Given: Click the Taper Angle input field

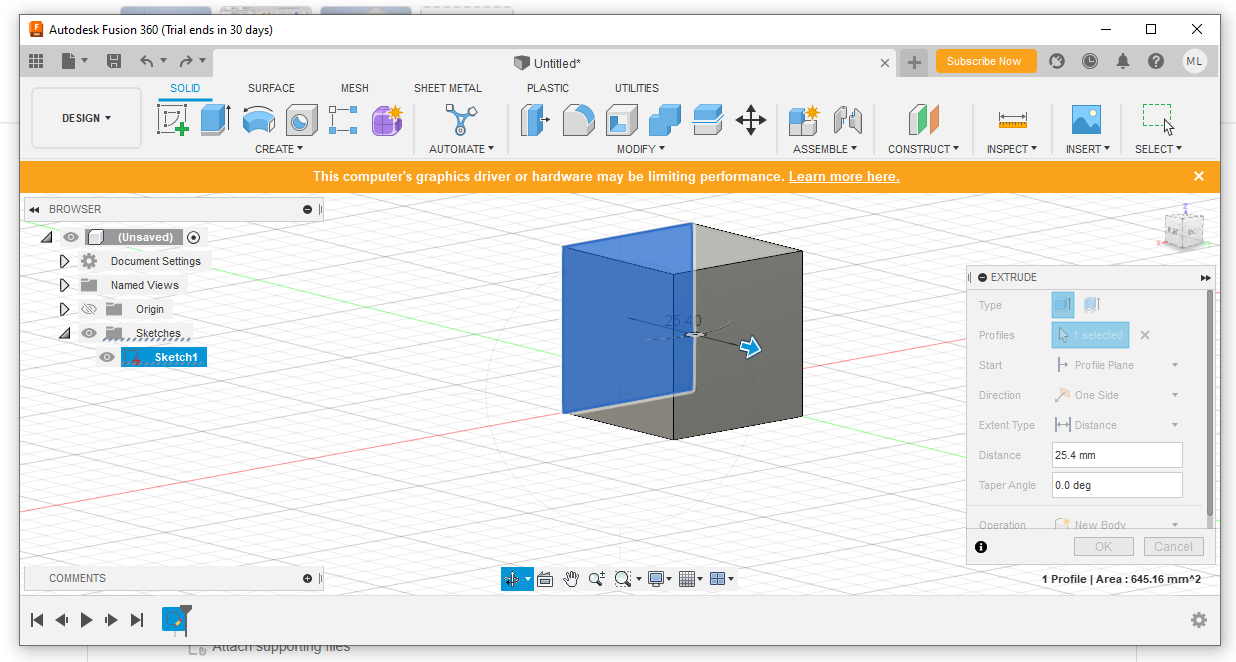Looking at the screenshot, I should (1117, 485).
